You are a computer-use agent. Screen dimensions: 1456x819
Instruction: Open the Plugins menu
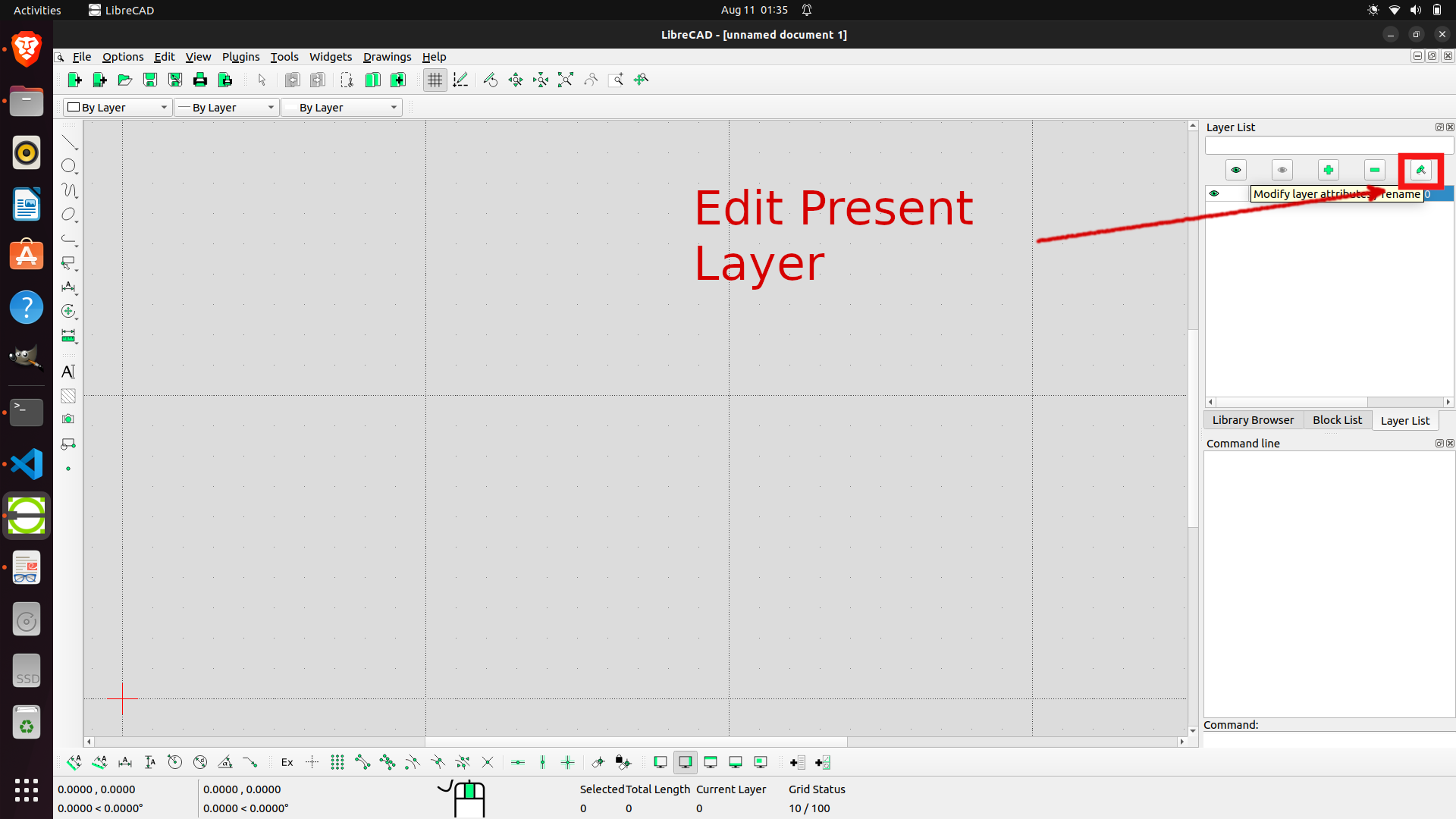click(241, 56)
